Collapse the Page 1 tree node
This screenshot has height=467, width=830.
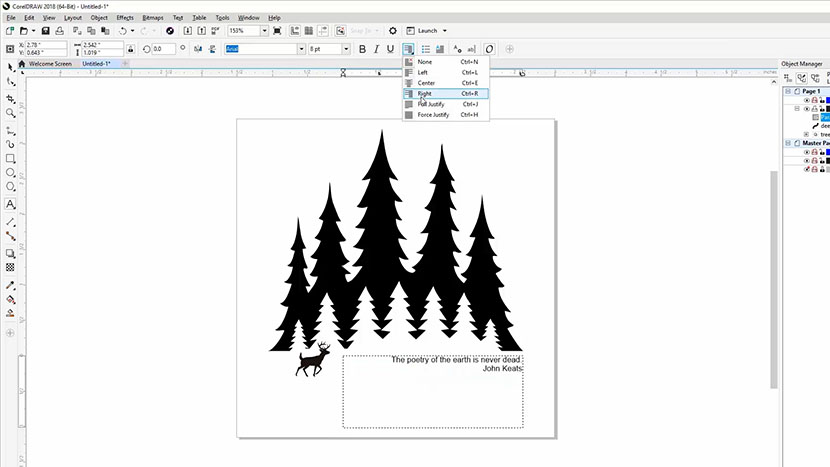point(786,91)
